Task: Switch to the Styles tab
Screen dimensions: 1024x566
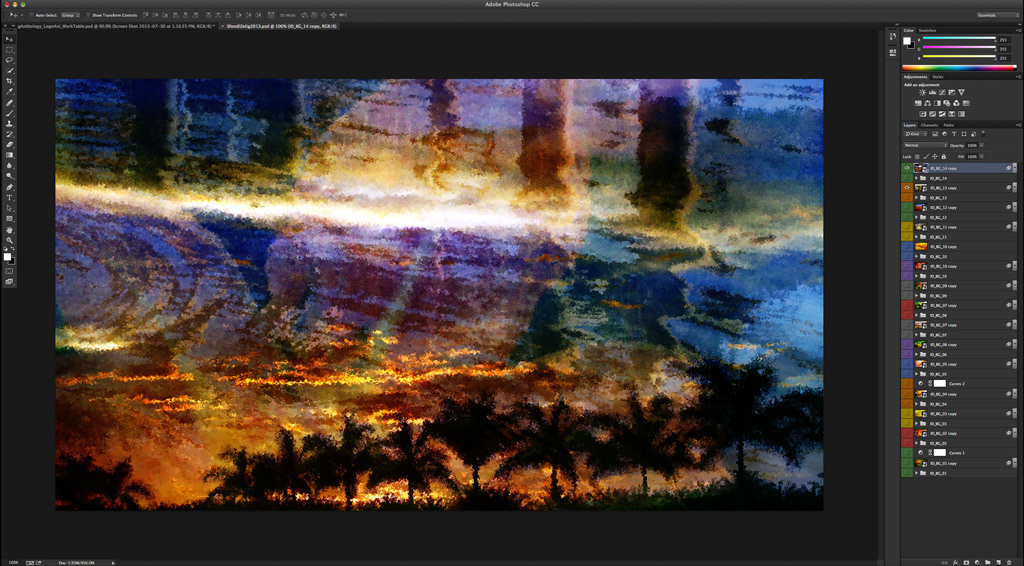Action: [938, 77]
